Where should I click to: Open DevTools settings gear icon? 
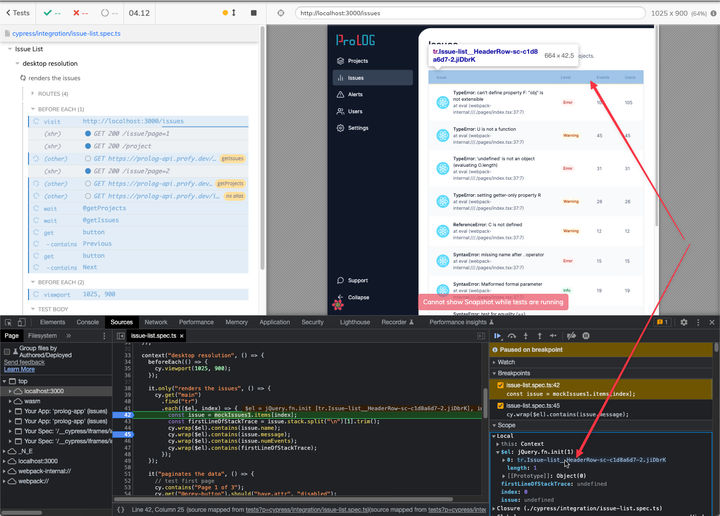[683, 322]
